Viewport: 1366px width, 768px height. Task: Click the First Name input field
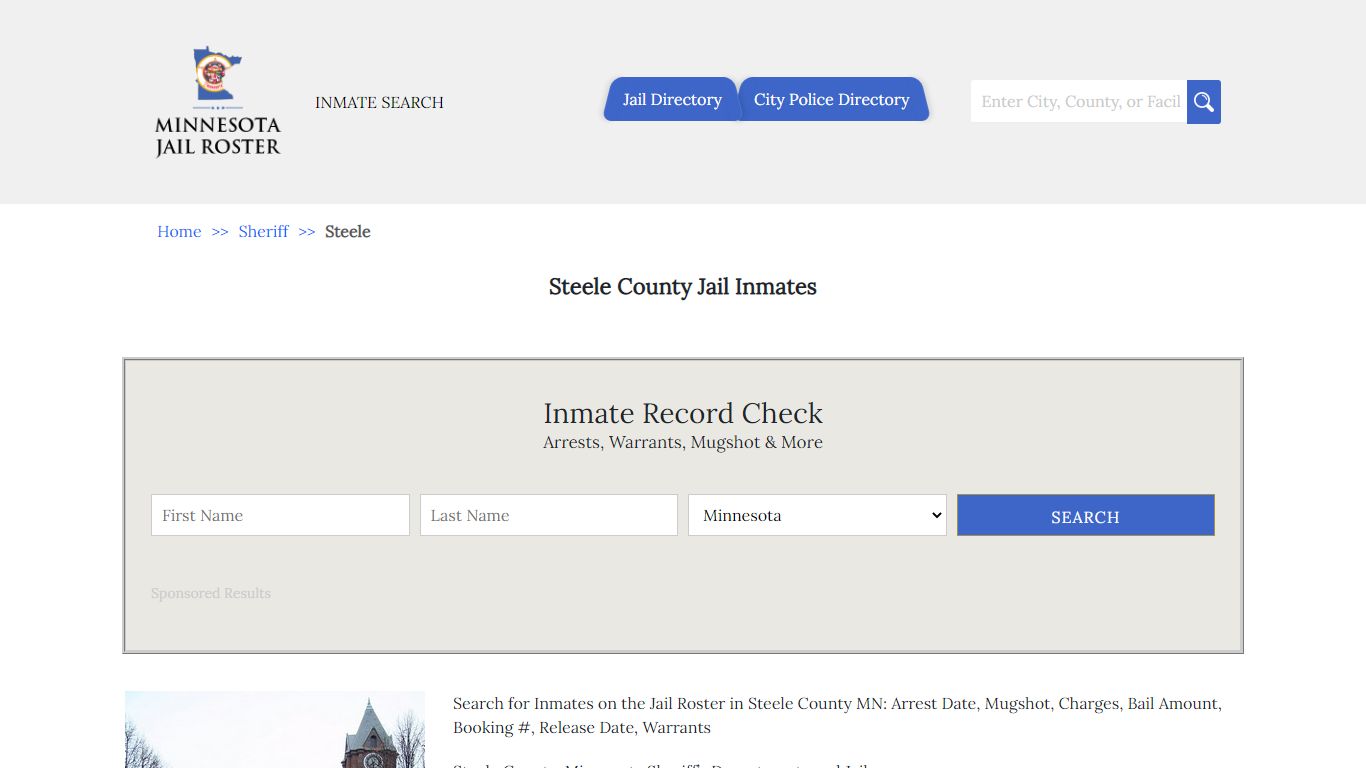coord(280,515)
